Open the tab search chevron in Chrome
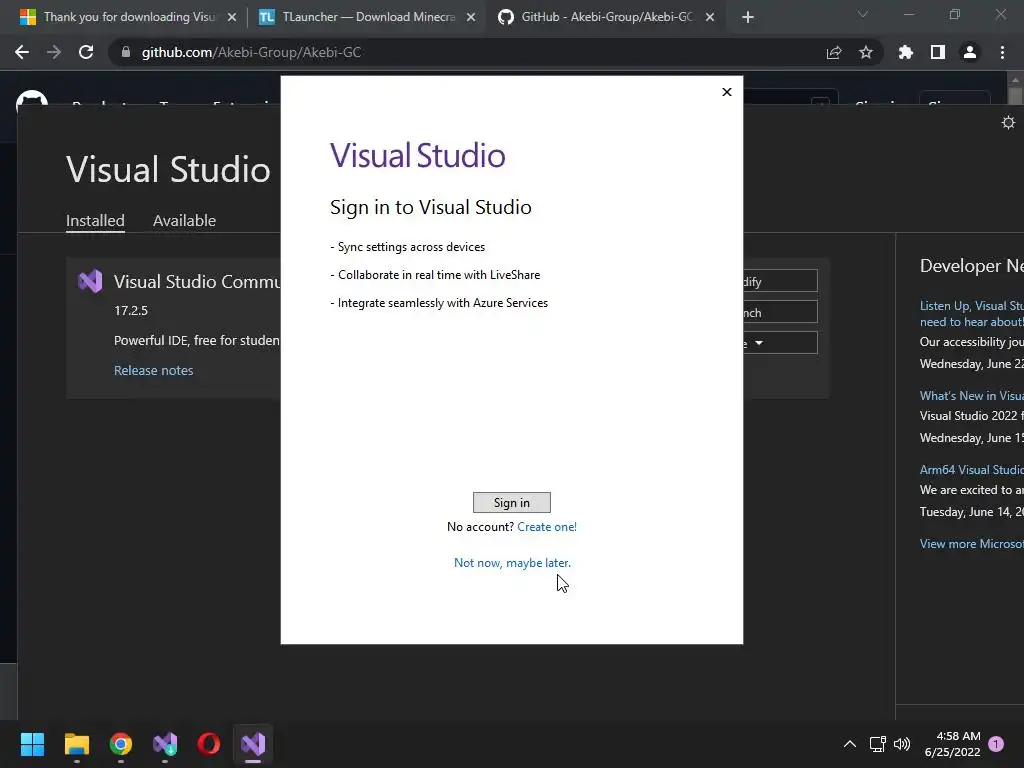 coord(863,14)
